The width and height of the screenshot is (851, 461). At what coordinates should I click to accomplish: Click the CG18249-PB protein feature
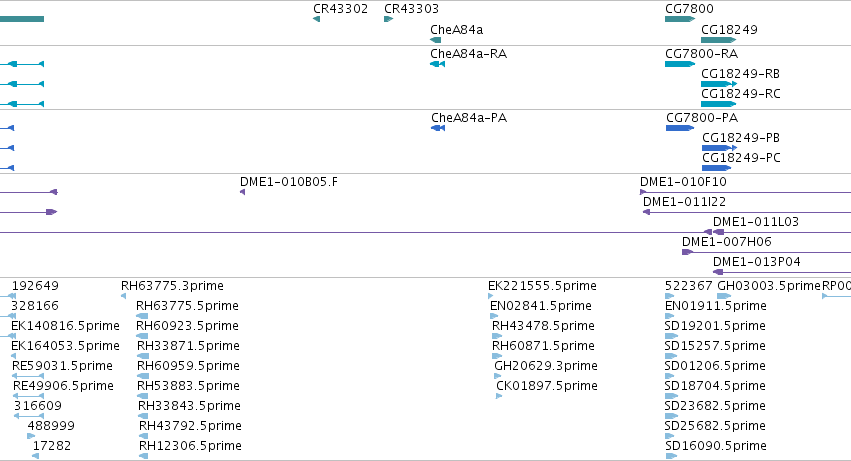(720, 148)
